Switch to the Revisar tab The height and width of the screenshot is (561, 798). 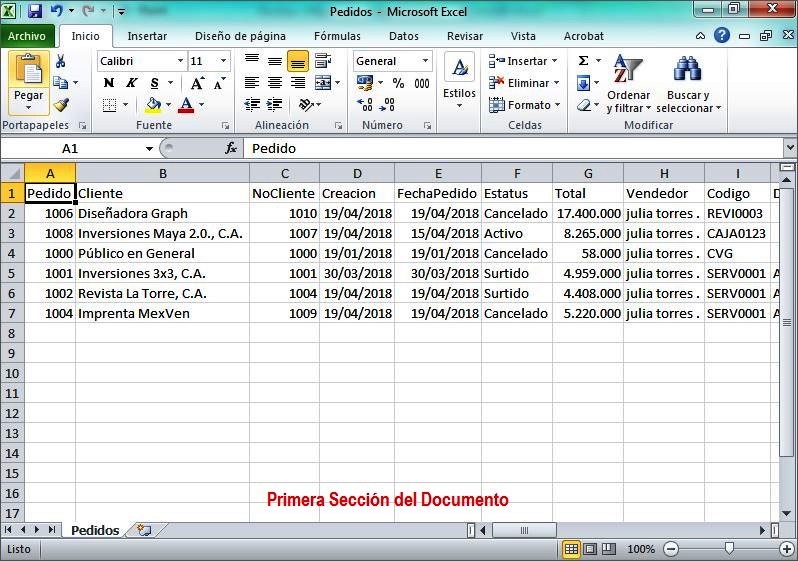click(x=465, y=36)
